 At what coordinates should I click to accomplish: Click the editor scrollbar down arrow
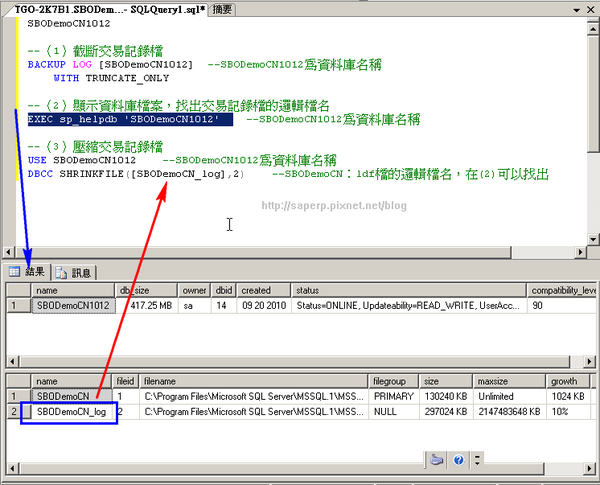pos(593,240)
